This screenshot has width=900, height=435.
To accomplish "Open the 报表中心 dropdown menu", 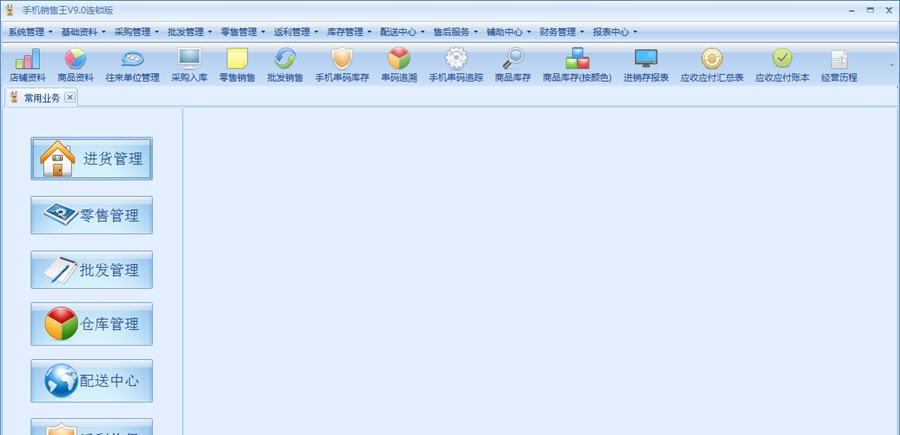I will point(615,32).
